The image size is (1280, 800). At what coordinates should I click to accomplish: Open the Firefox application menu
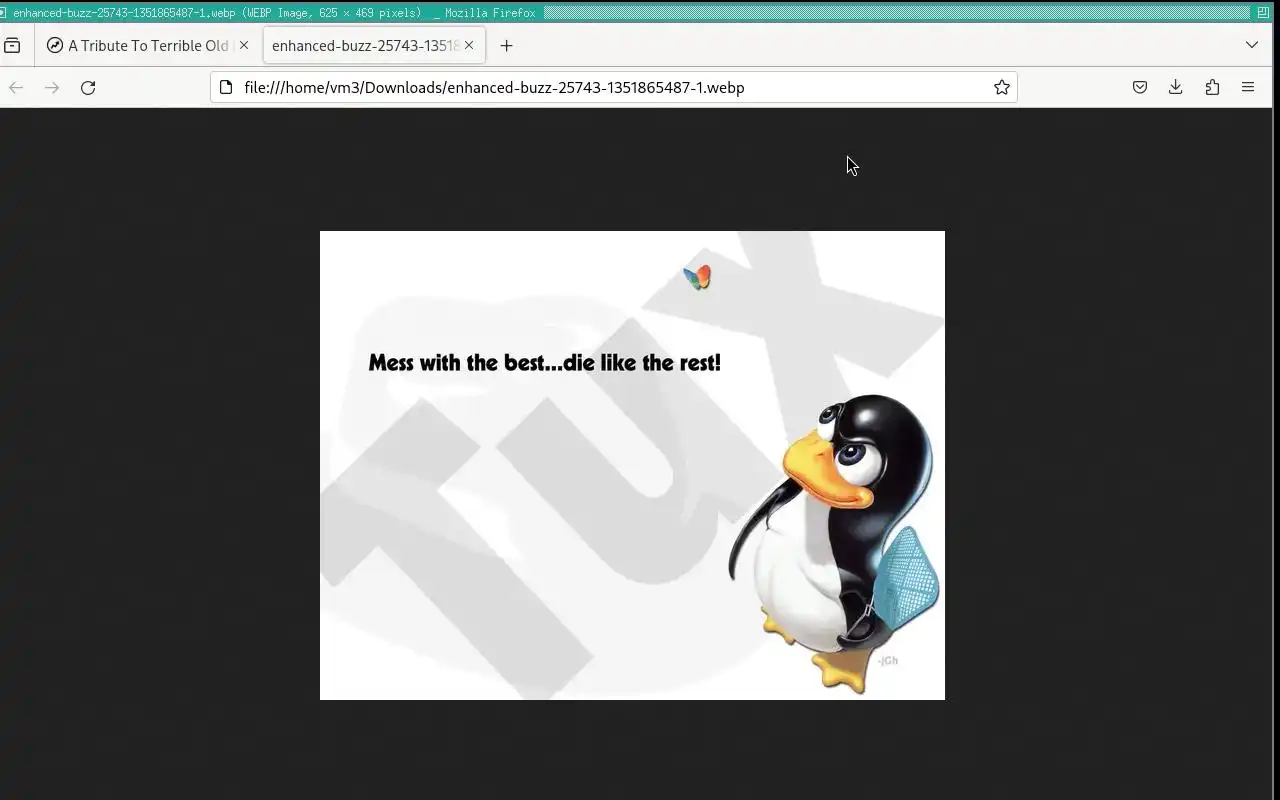pyautogui.click(x=1248, y=87)
